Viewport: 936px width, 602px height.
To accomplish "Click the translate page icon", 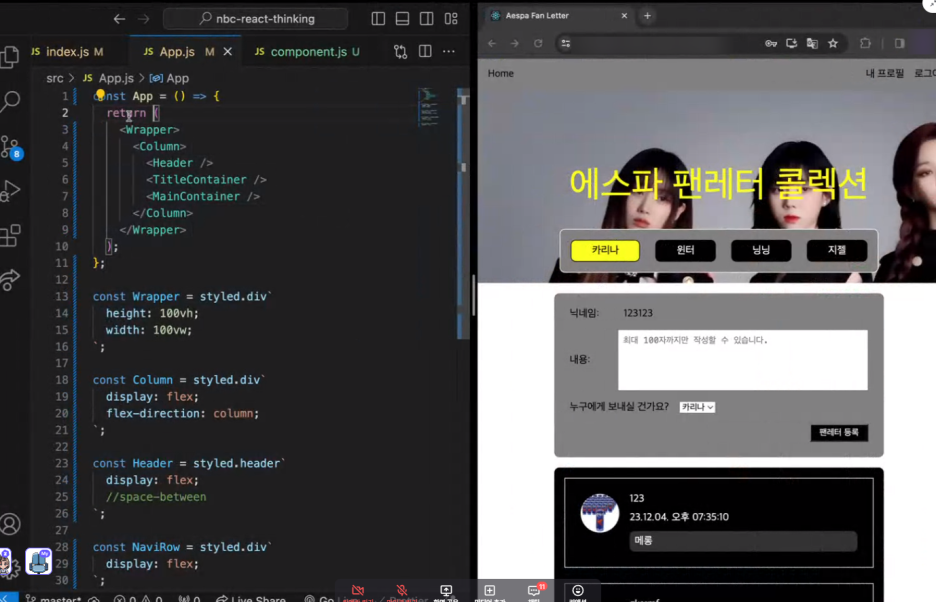I will (812, 44).
